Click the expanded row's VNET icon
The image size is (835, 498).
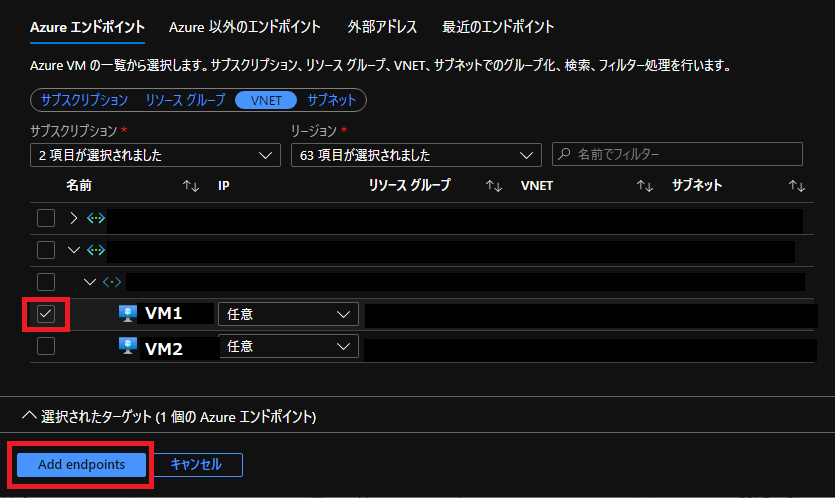96,250
